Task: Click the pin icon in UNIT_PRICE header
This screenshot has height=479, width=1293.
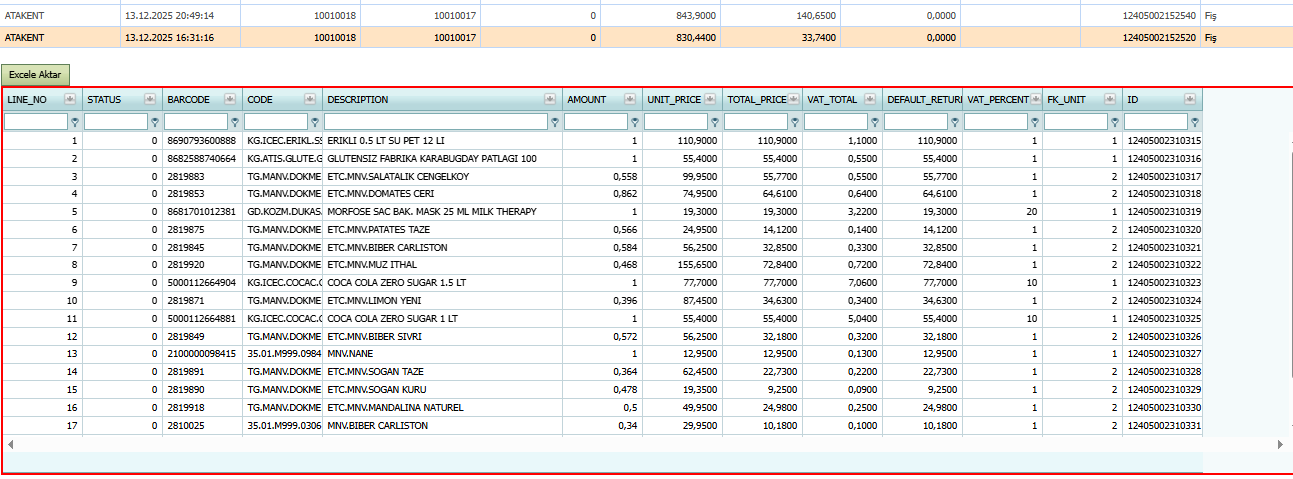Action: (710, 99)
